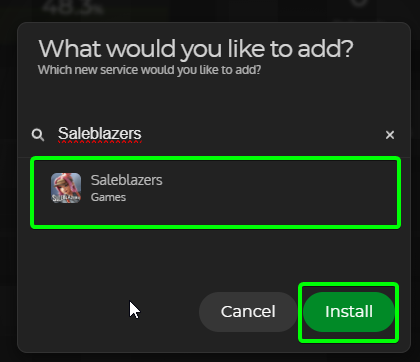420x362 pixels.
Task: Click the magnifying glass search icon
Action: pos(38,135)
